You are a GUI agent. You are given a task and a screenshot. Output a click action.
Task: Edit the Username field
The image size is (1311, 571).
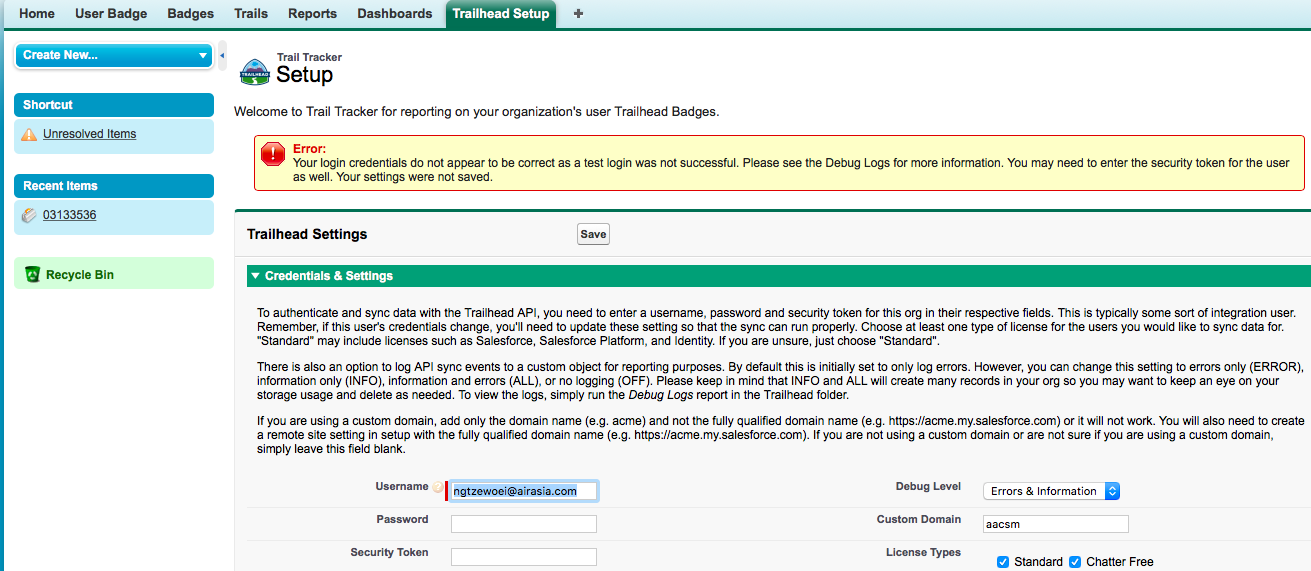(523, 491)
